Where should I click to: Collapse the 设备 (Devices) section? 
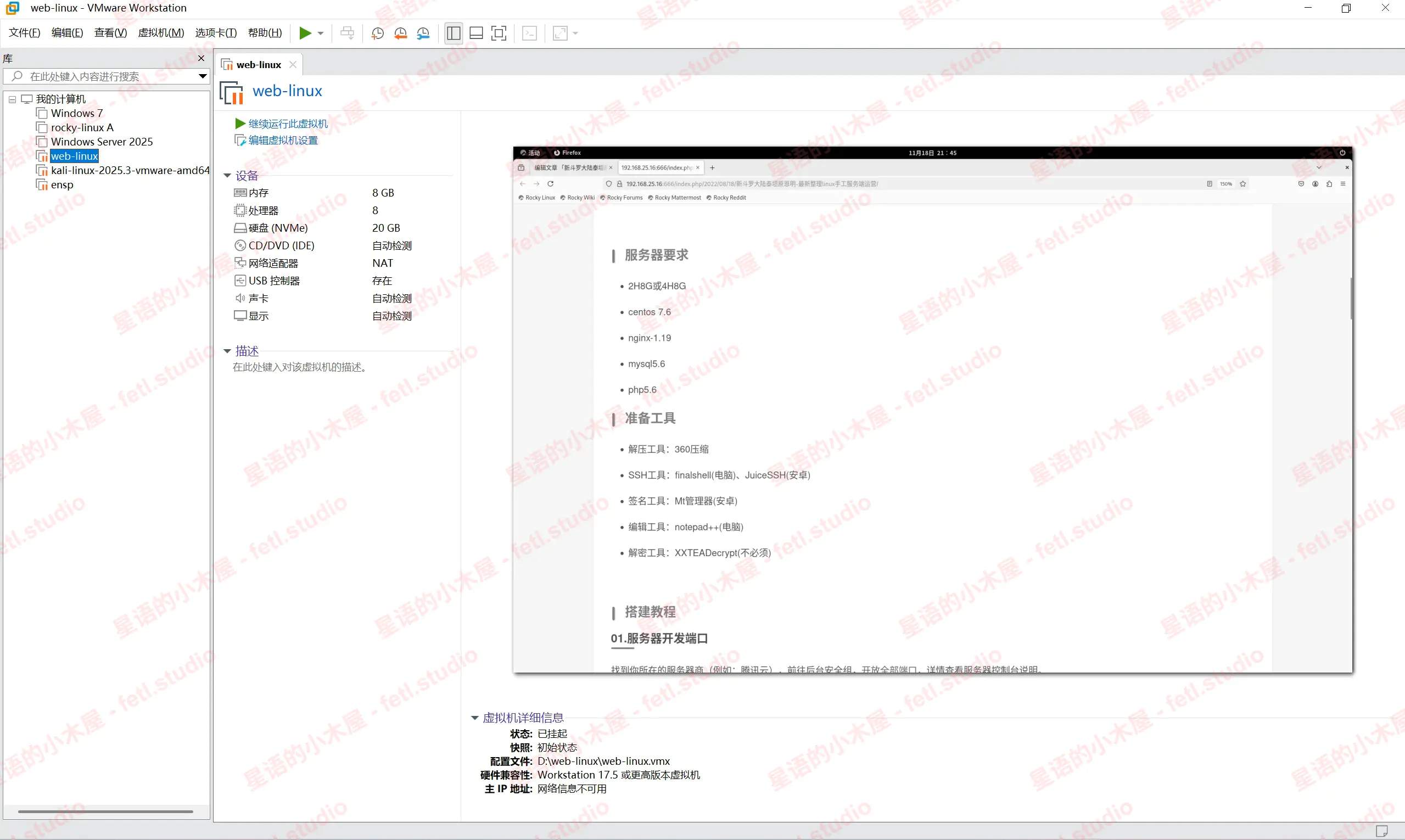point(227,176)
